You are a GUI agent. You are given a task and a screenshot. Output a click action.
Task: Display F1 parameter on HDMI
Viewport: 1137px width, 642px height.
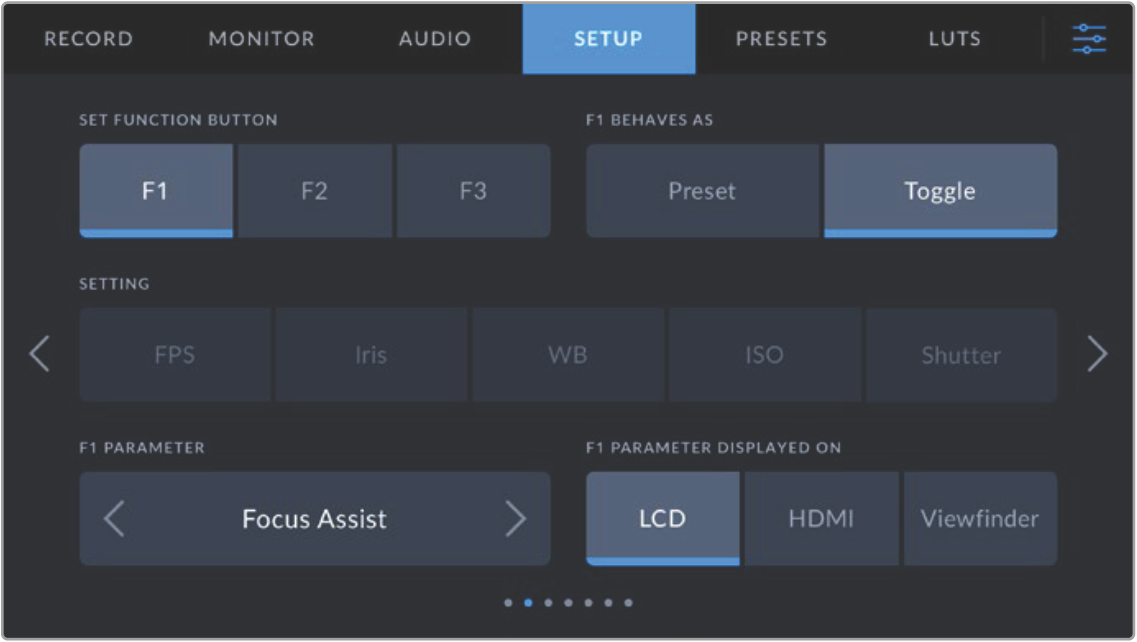pyautogui.click(x=821, y=518)
